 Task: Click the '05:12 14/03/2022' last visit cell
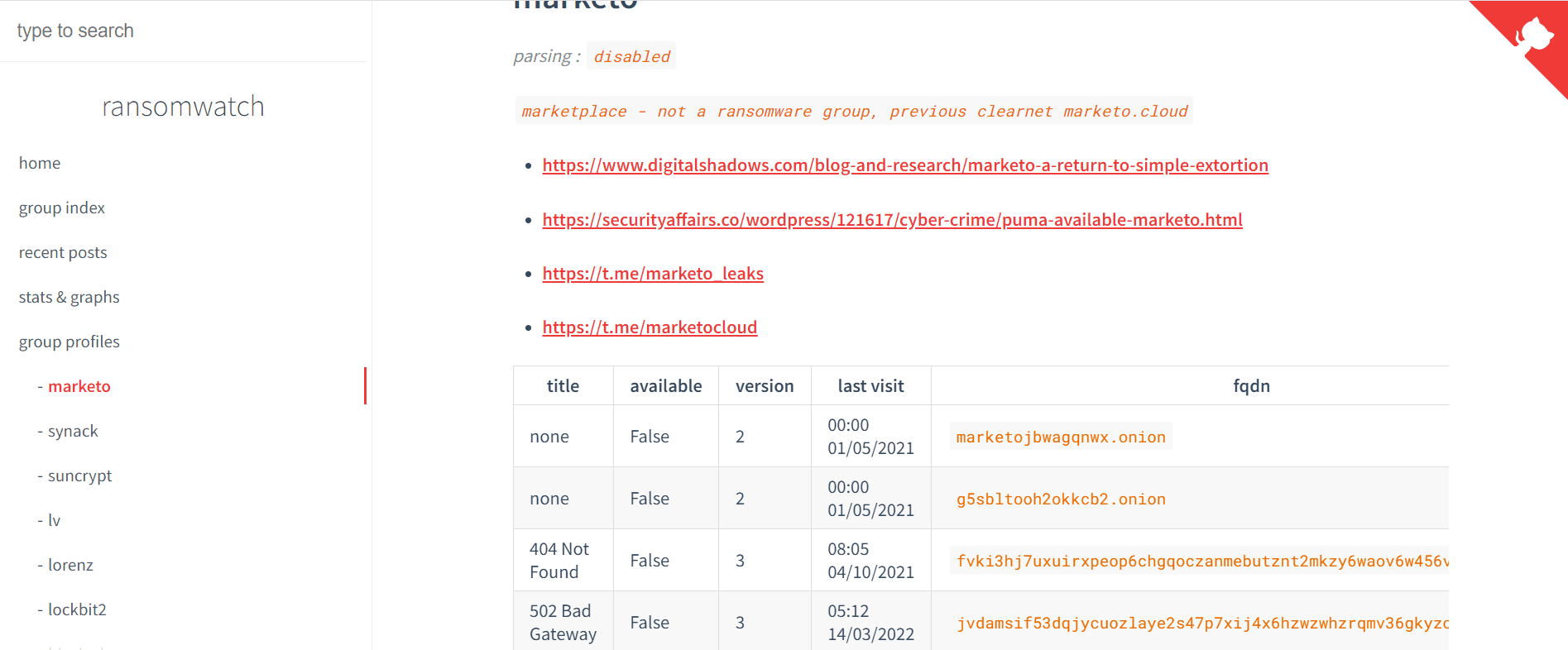point(870,623)
